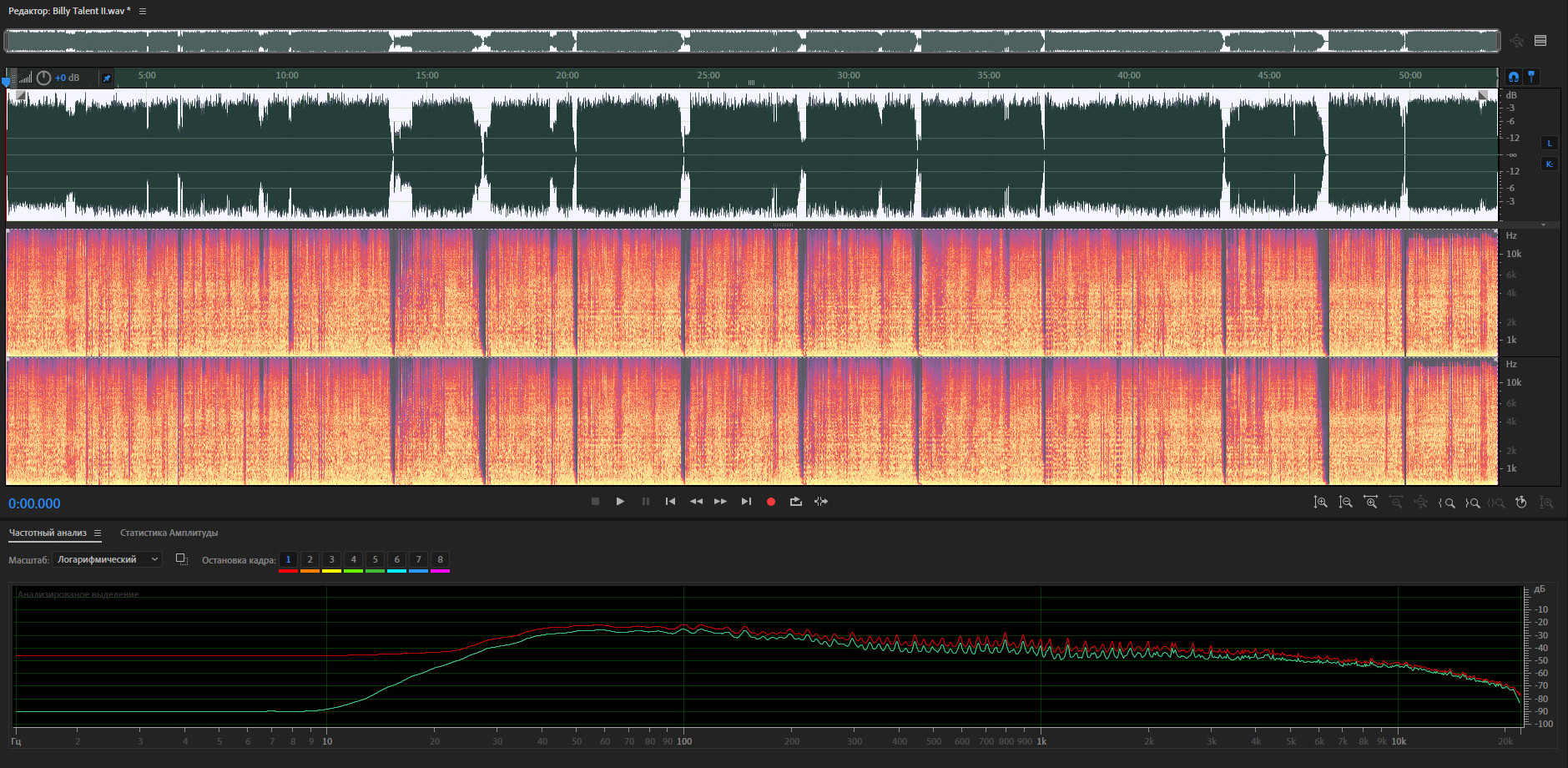Switch to the Статистика Амплитуды tab
Screen dimensions: 1568x768
(x=169, y=533)
